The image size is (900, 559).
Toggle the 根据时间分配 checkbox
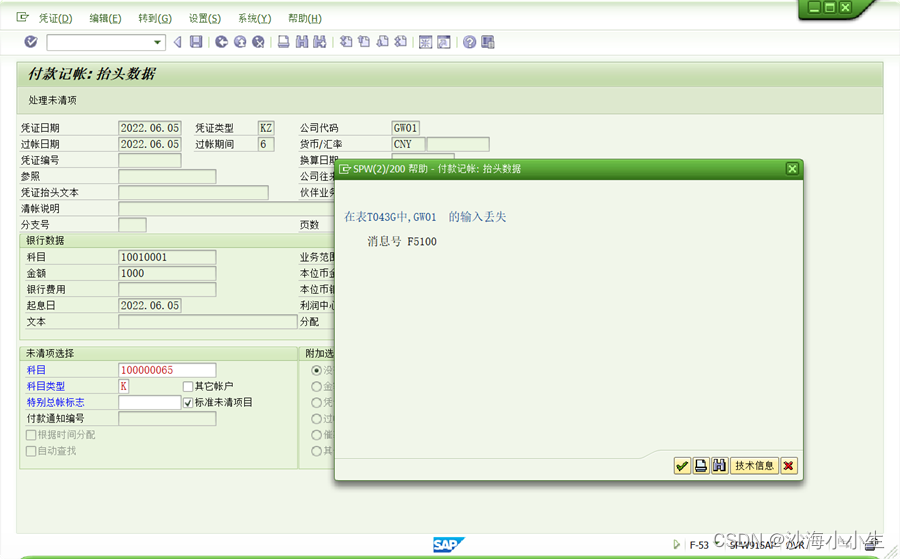(31, 435)
